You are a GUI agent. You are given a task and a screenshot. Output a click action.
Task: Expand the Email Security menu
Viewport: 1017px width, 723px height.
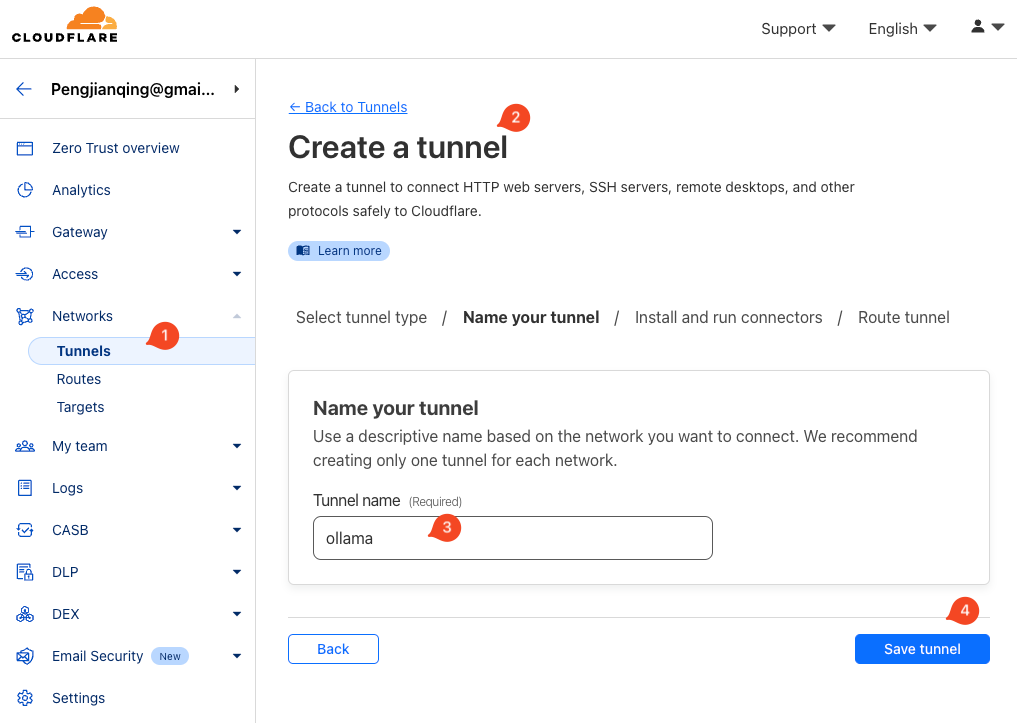[237, 656]
